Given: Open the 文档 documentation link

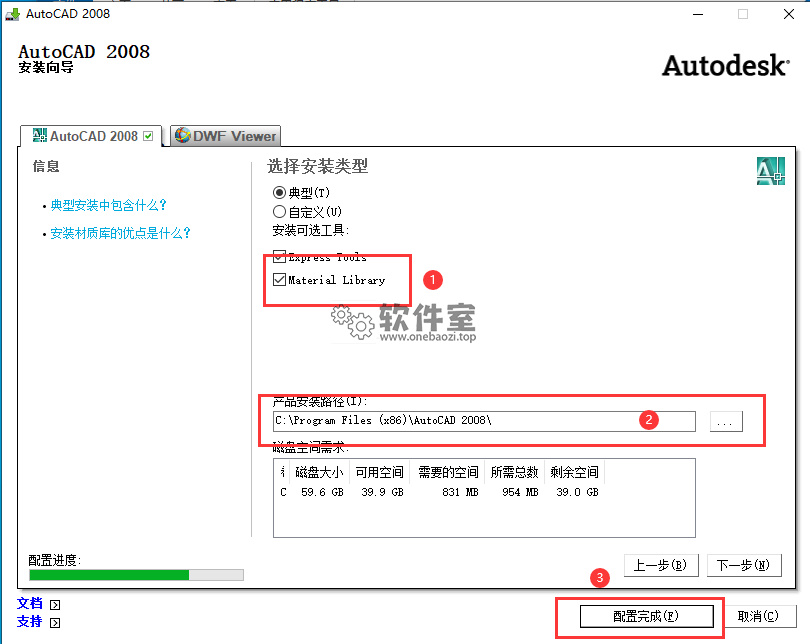Looking at the screenshot, I should (x=29, y=604).
